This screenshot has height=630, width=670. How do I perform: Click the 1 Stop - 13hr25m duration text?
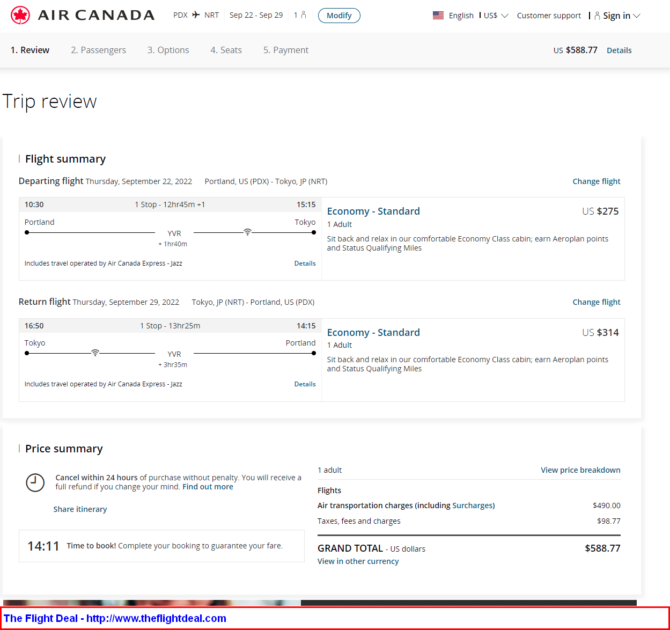tap(170, 326)
